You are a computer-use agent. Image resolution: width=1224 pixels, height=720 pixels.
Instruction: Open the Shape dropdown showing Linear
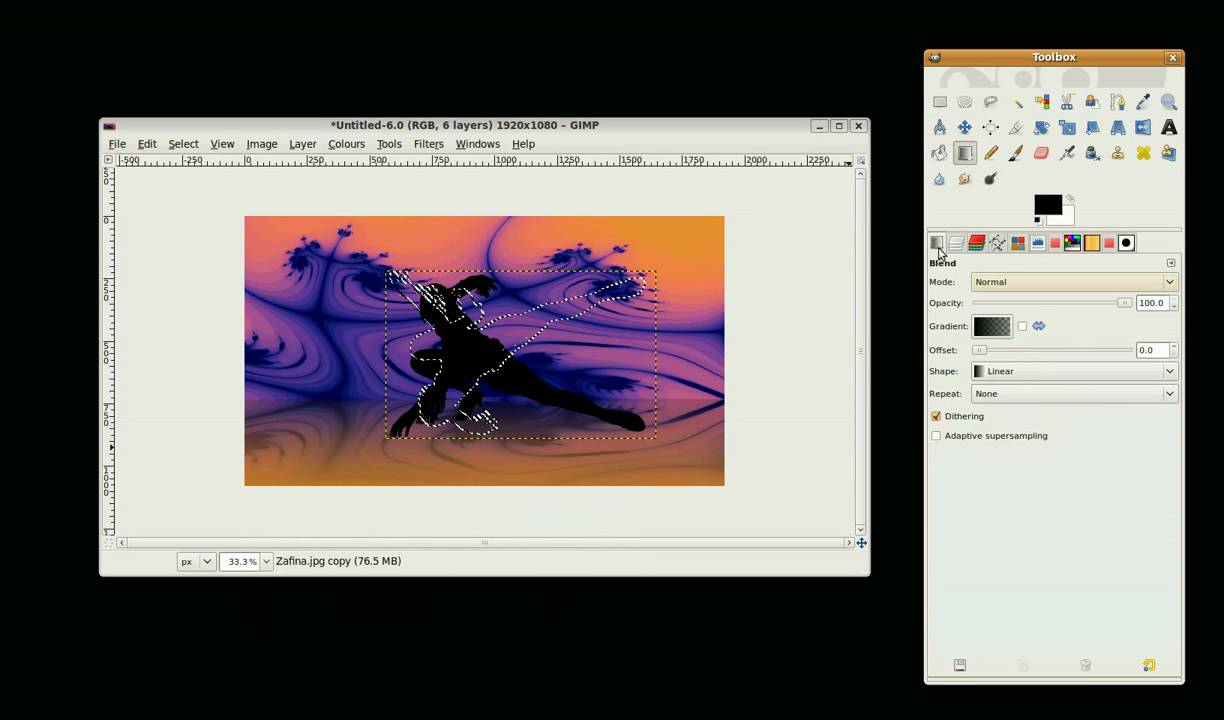pyautogui.click(x=1074, y=371)
